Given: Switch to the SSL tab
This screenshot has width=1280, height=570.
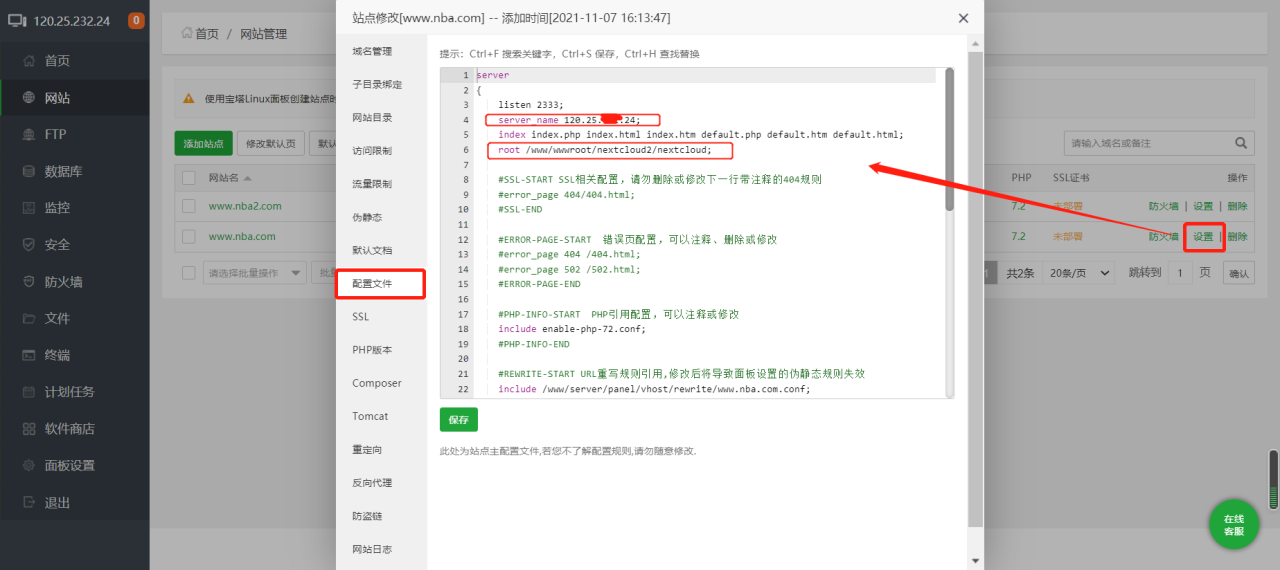Looking at the screenshot, I should tap(360, 316).
